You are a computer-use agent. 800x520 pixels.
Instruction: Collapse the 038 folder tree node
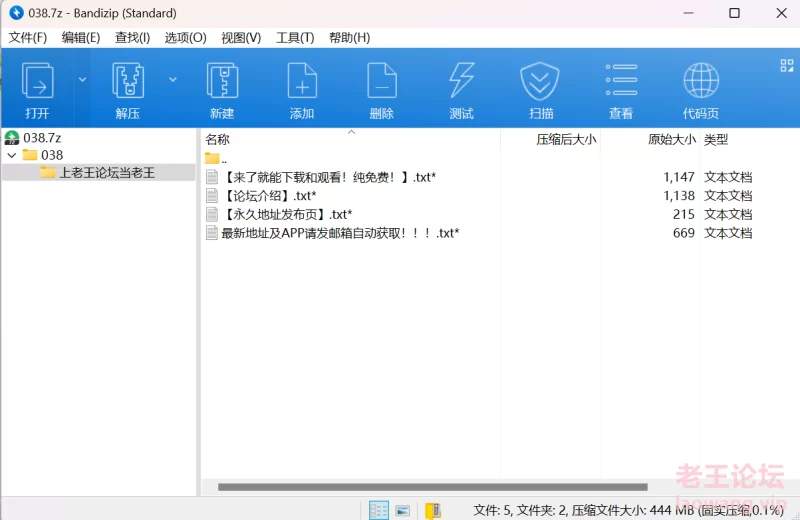point(12,155)
